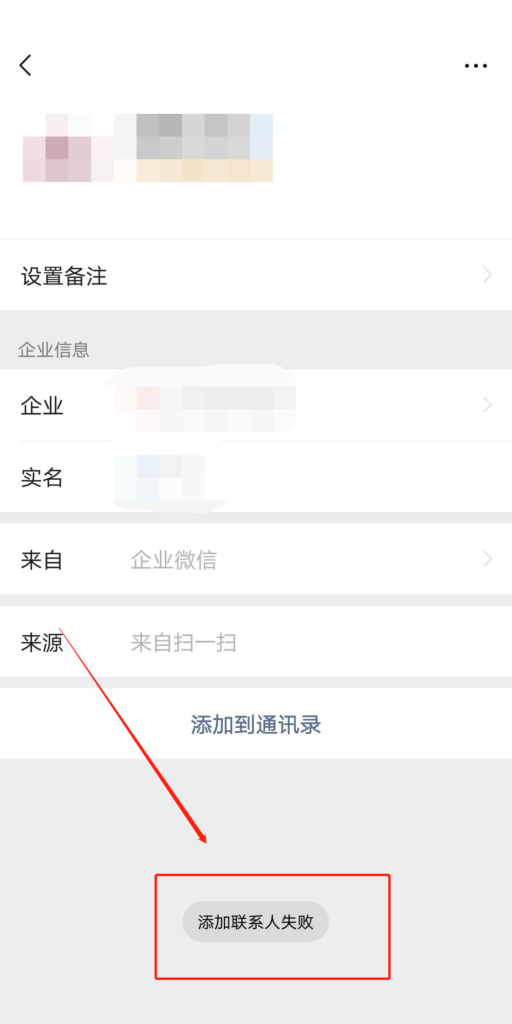
Task: Tap the blurred 实名 value
Action: [159, 478]
